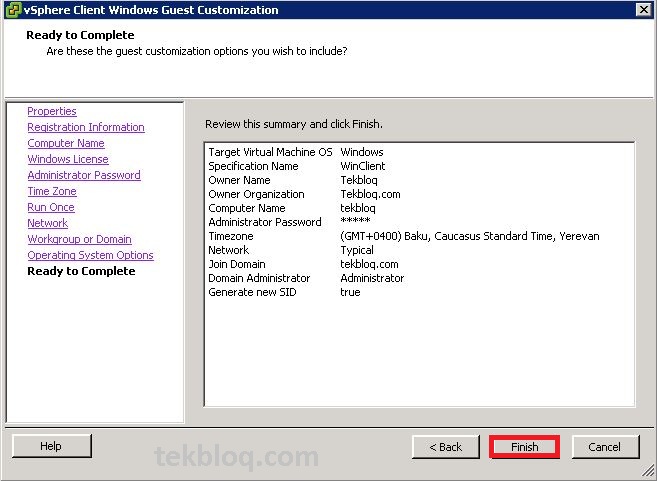Click the Help button

tap(52, 446)
